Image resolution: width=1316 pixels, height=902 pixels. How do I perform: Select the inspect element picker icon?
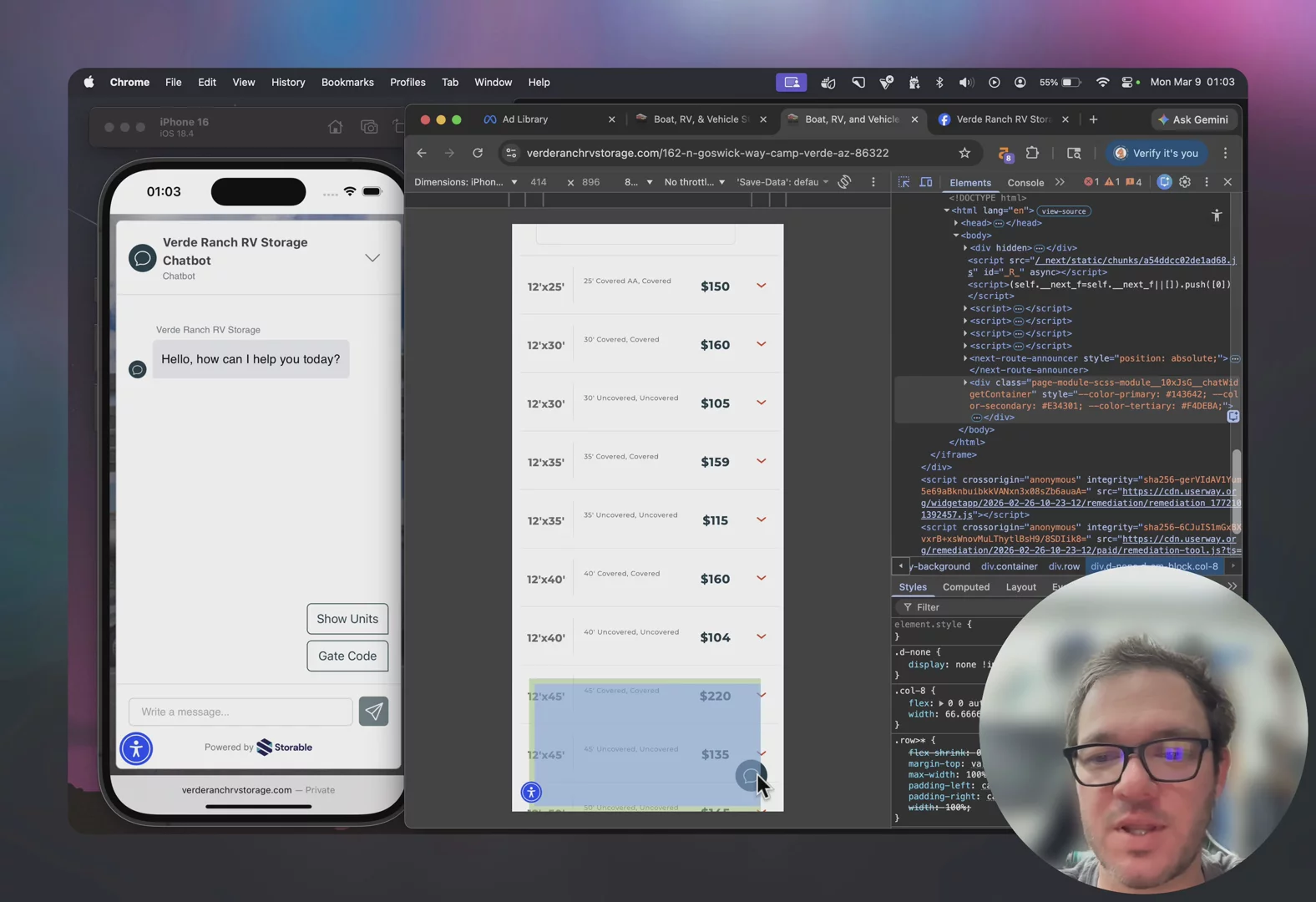point(903,182)
